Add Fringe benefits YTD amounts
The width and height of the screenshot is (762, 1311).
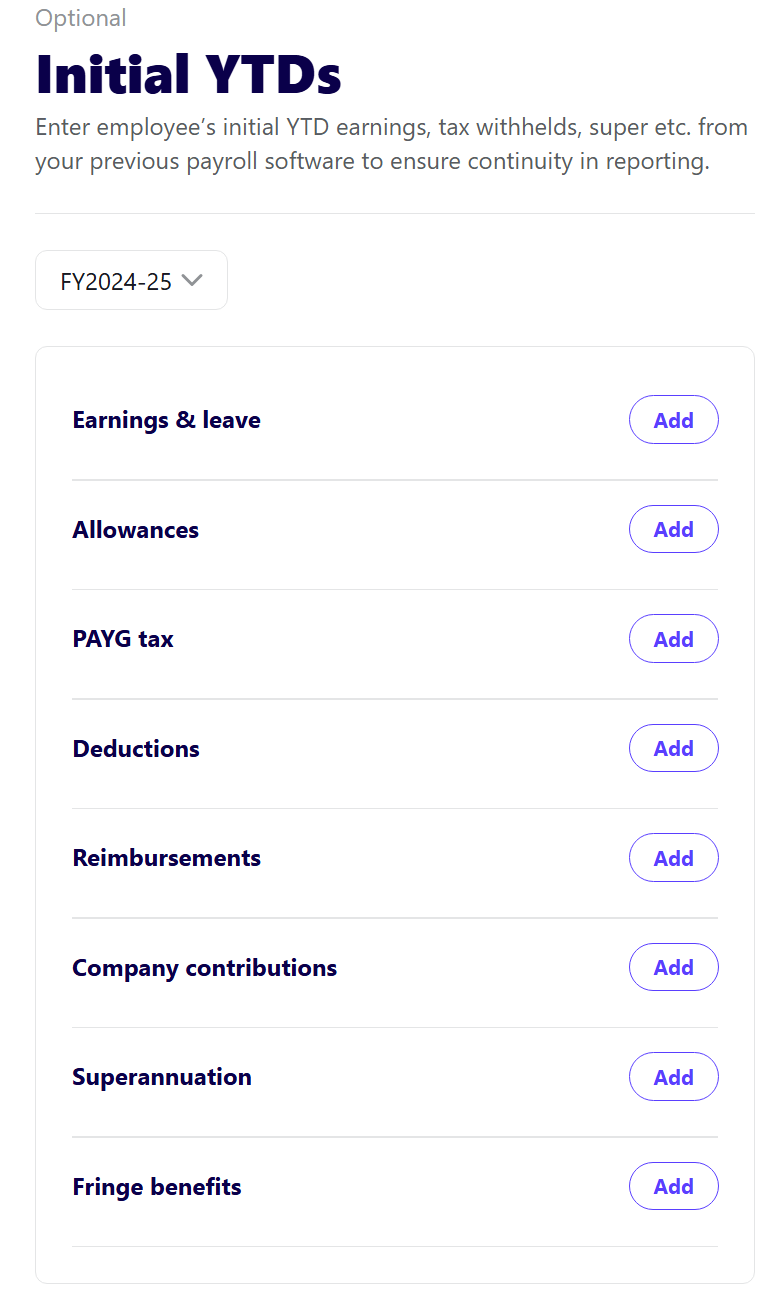point(673,1186)
